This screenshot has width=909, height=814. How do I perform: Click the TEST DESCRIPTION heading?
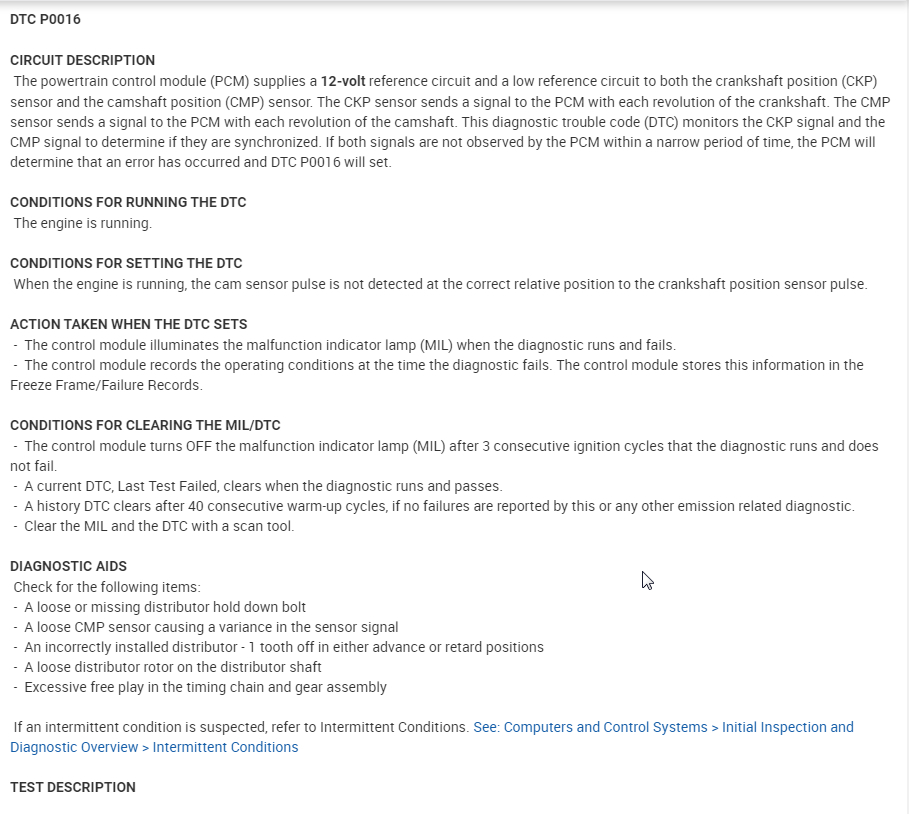[x=72, y=787]
